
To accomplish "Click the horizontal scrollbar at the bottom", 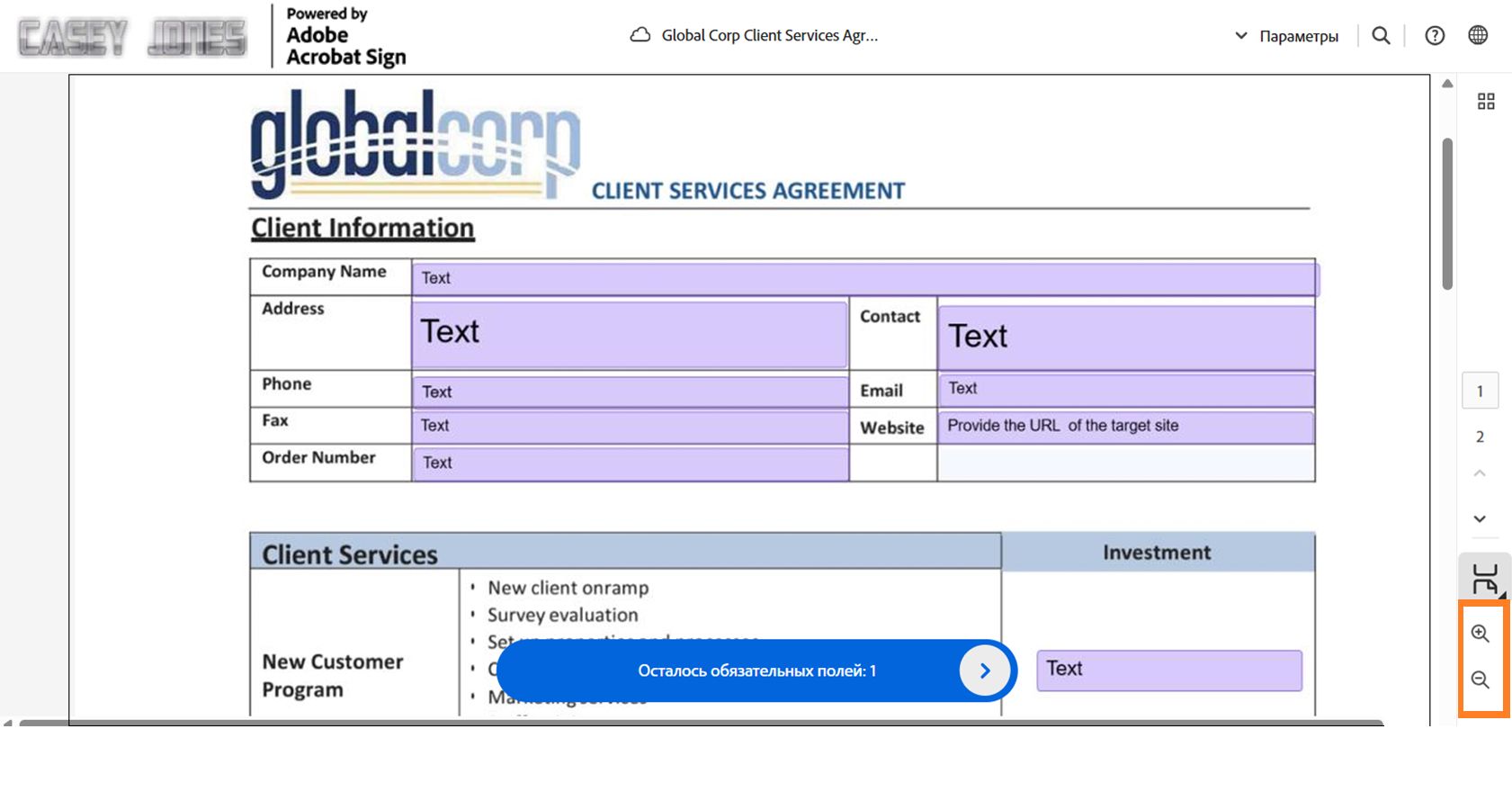I will (x=702, y=722).
